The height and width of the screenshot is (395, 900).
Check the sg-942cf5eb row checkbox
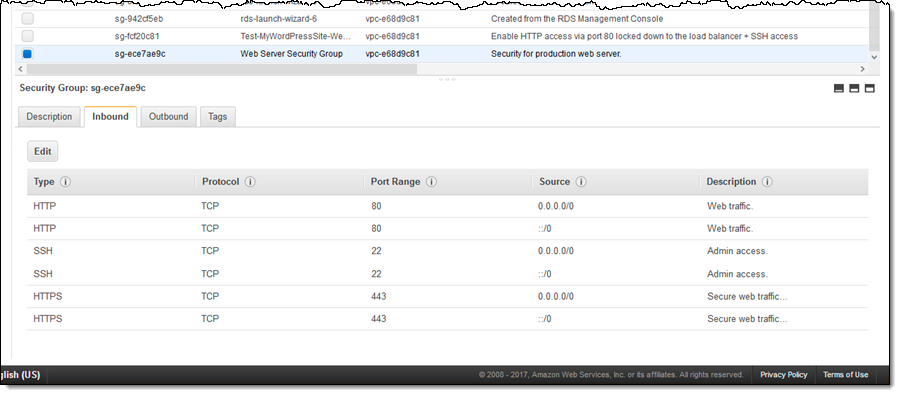point(28,19)
